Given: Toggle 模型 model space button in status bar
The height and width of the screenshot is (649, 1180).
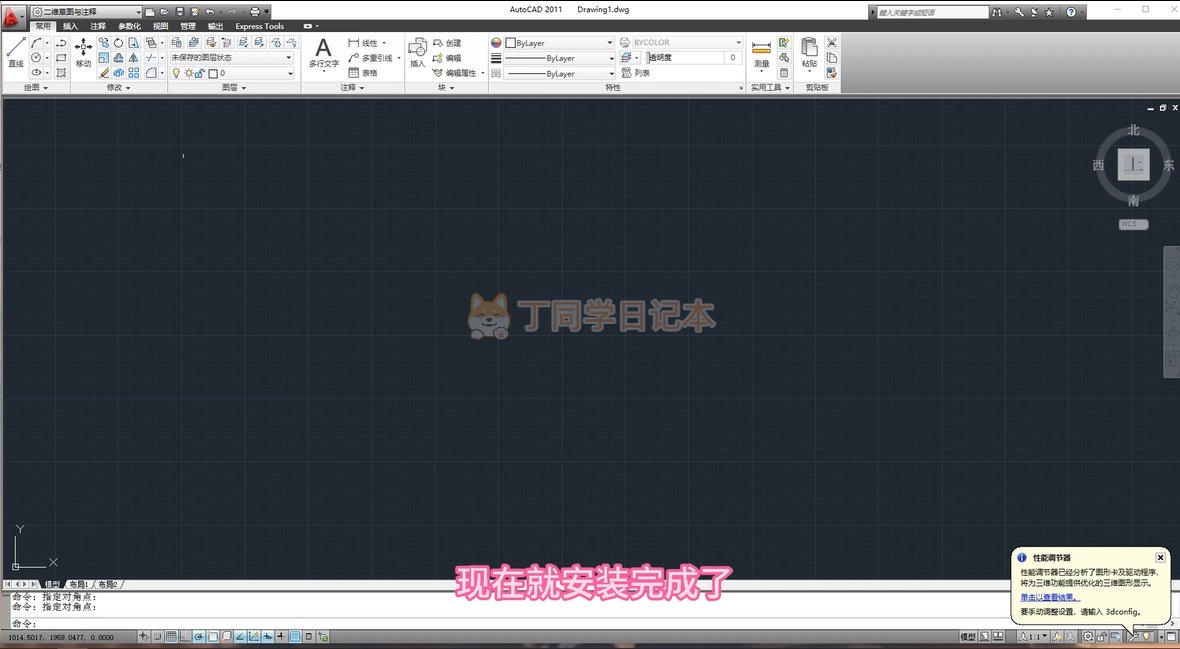Looking at the screenshot, I should [x=968, y=637].
